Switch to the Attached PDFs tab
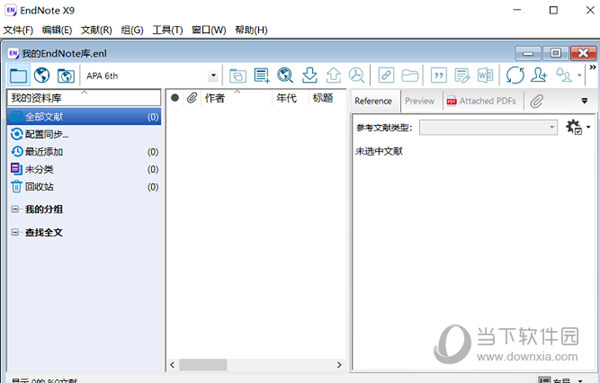Screen dimensions: 600x383 point(481,101)
